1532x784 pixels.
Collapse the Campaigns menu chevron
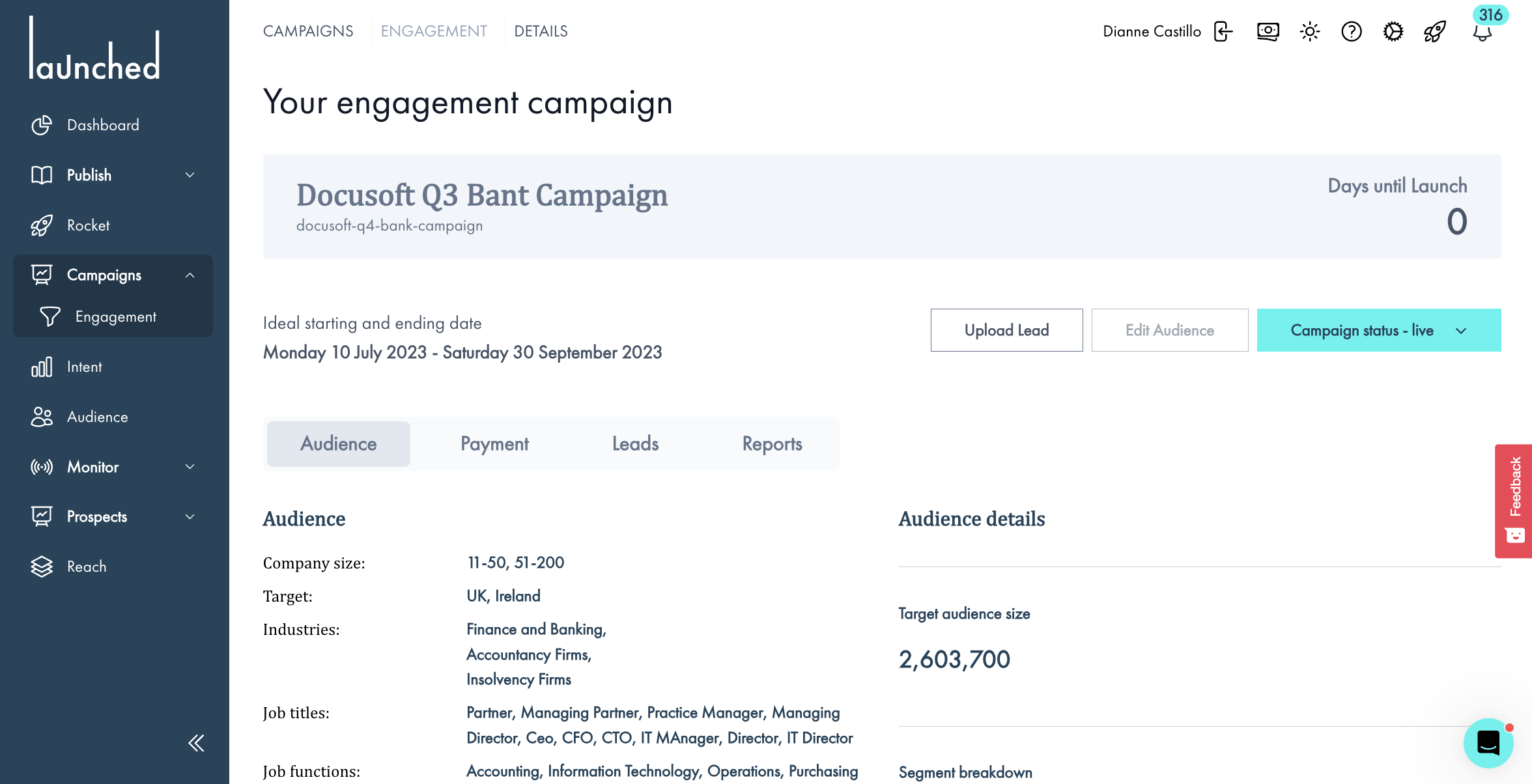pyautogui.click(x=190, y=275)
